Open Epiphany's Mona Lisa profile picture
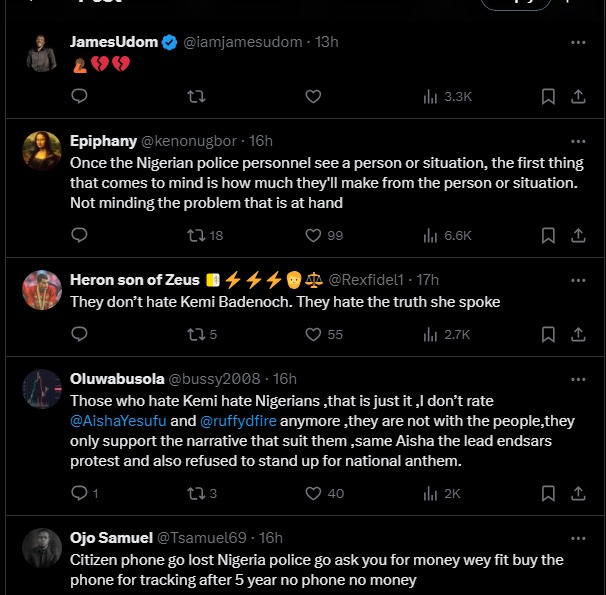The image size is (606, 595). click(42, 152)
